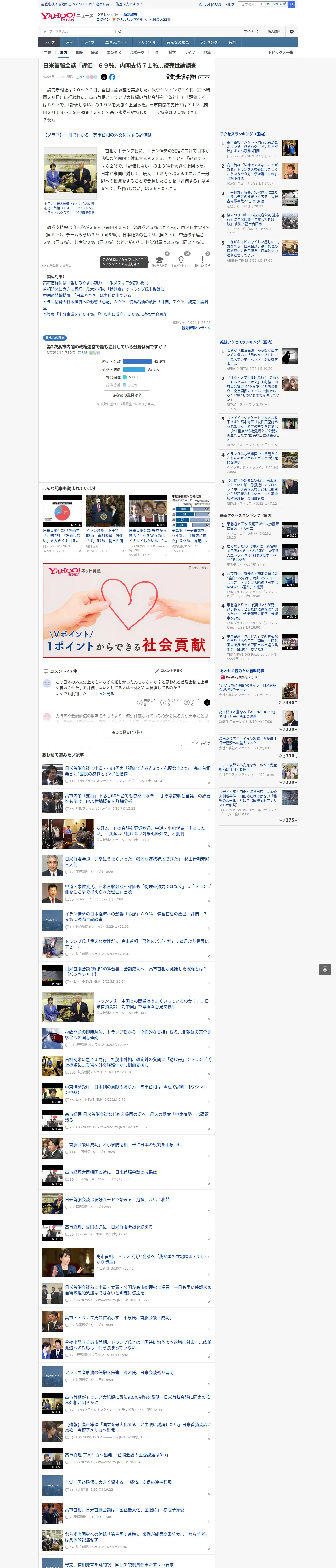Click the back-to-top arrow button
Viewport: 336px width, 1568px height.
325,969
